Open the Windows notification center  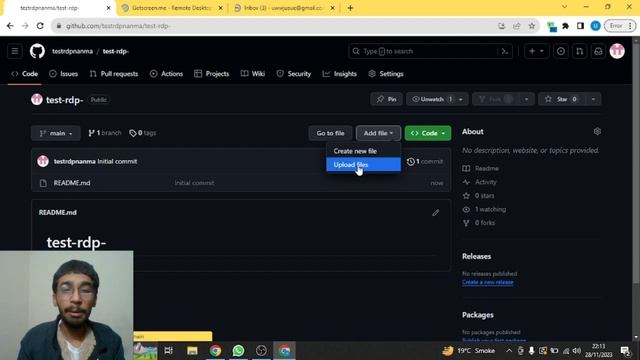[625, 351]
